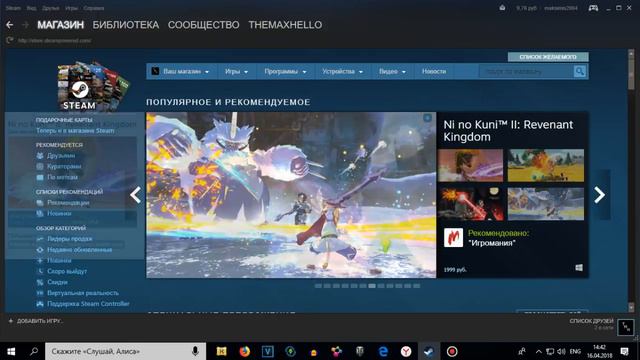Click the Alice search box on taskbar
Viewport: 640px width, 360px height.
click(125, 351)
